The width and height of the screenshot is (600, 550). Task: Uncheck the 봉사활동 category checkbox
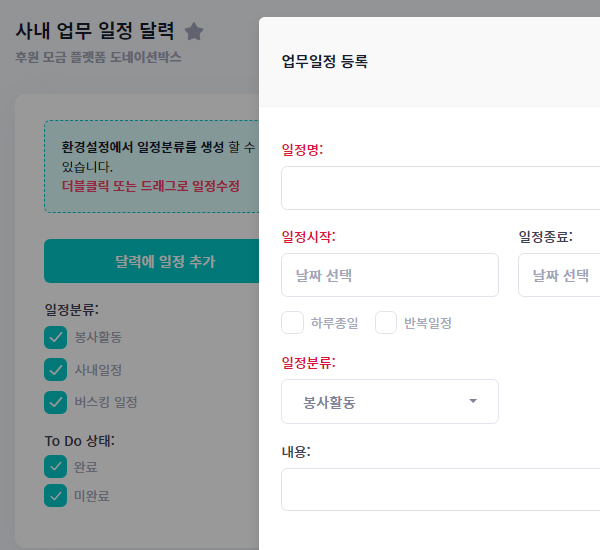[x=56, y=338]
